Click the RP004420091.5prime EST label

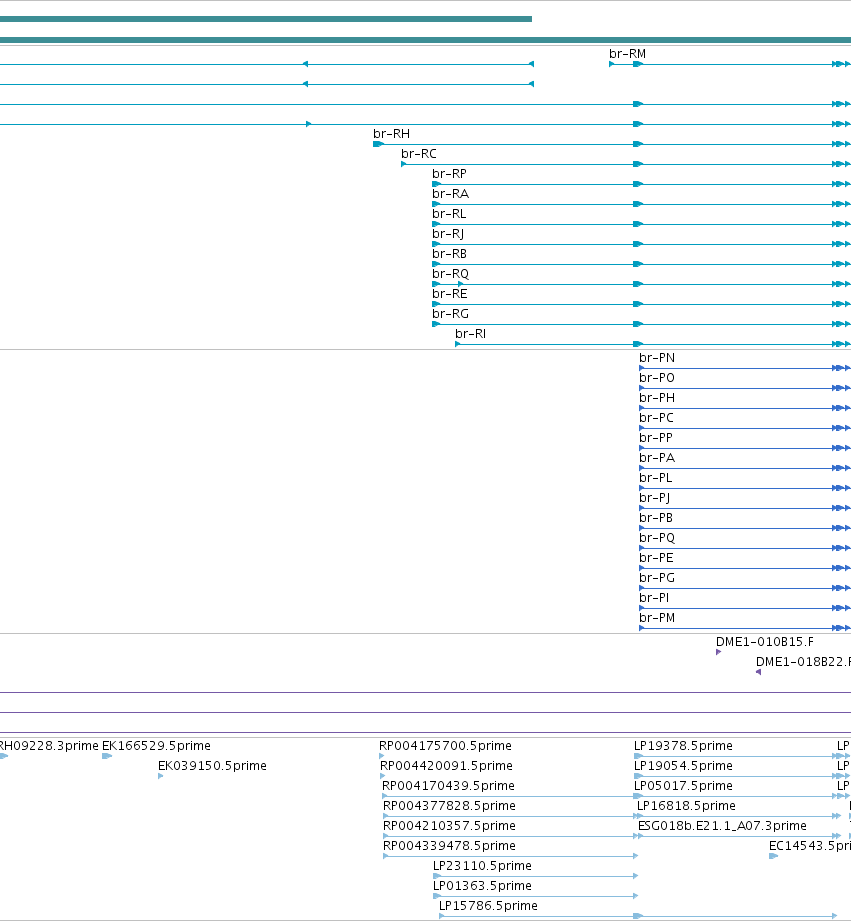pos(446,766)
